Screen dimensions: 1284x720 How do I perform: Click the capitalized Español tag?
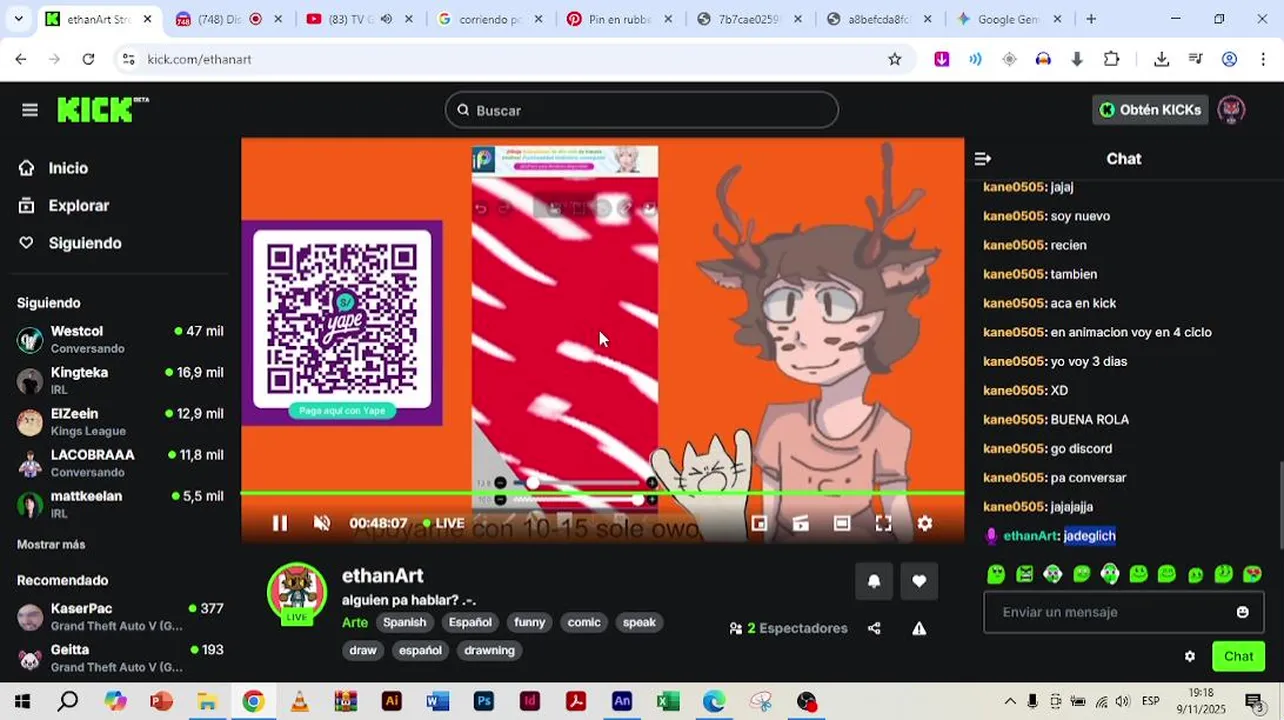(470, 622)
